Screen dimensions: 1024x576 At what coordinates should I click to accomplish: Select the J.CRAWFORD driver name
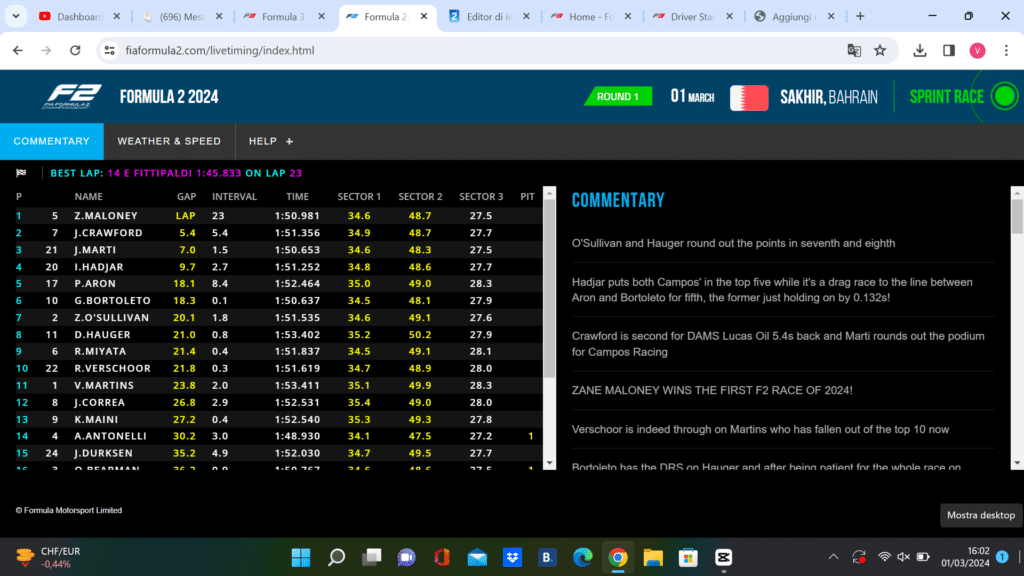click(x=108, y=232)
